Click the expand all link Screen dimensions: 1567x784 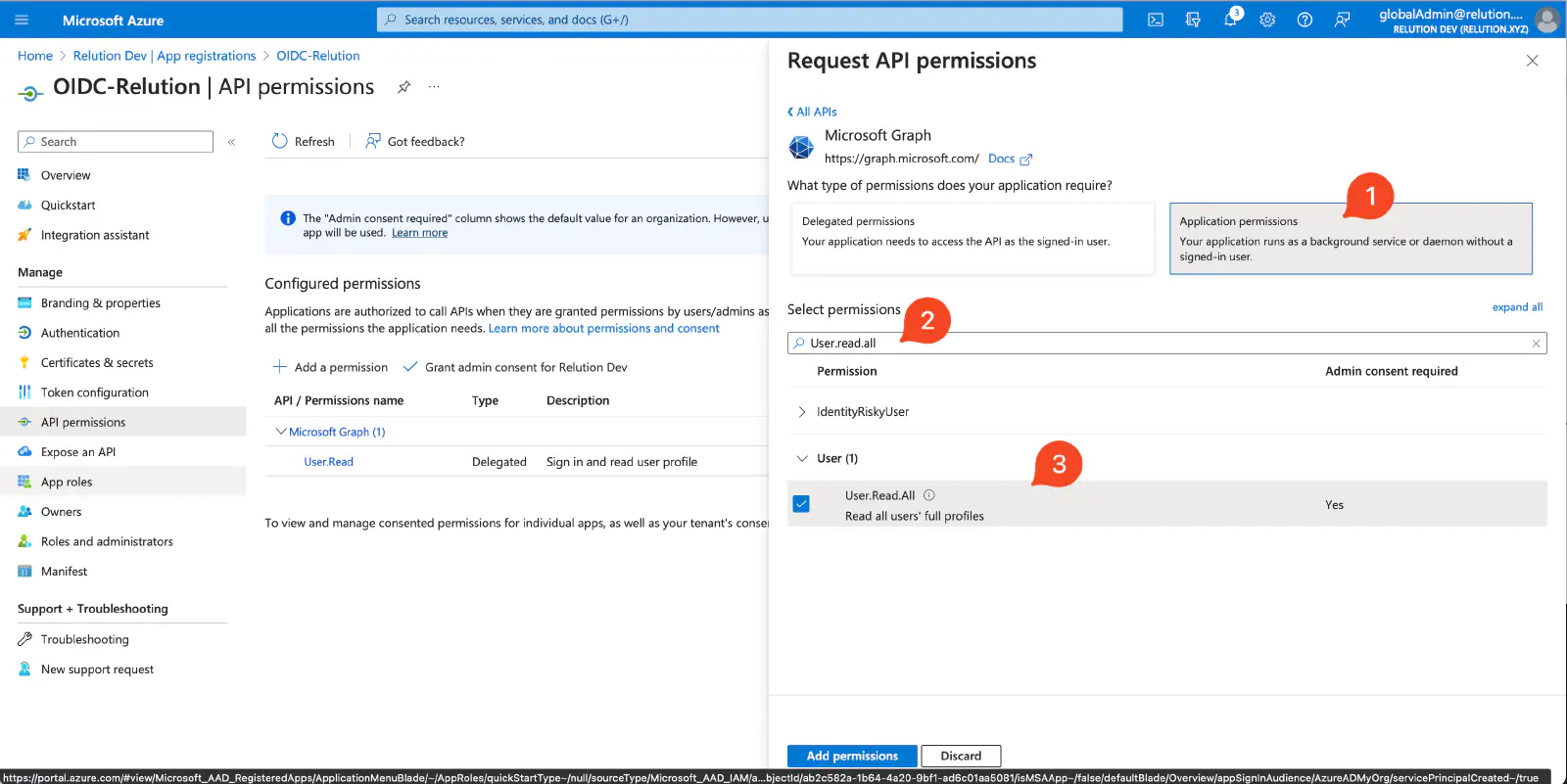pyautogui.click(x=1517, y=307)
